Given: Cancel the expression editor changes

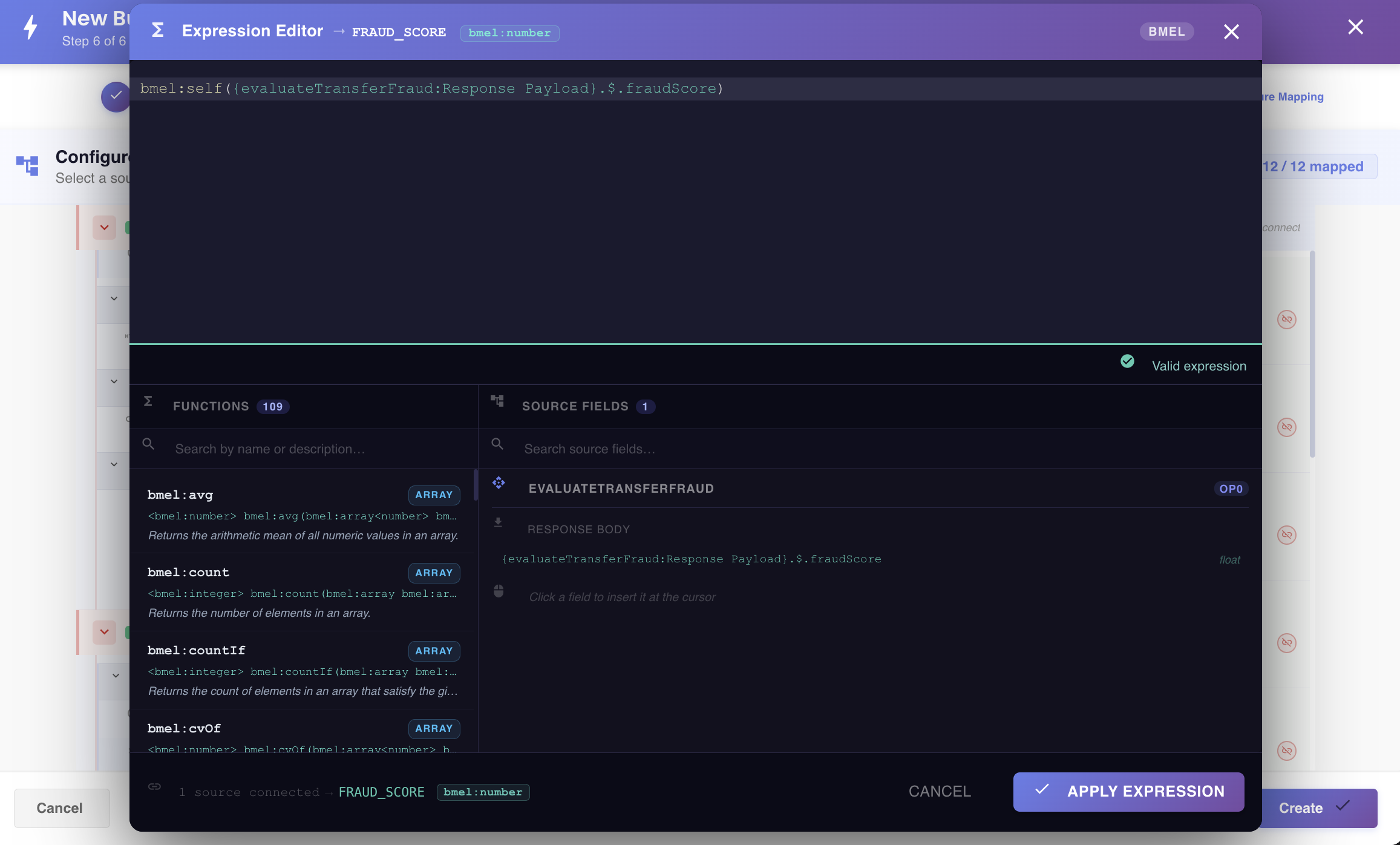Looking at the screenshot, I should tap(940, 792).
